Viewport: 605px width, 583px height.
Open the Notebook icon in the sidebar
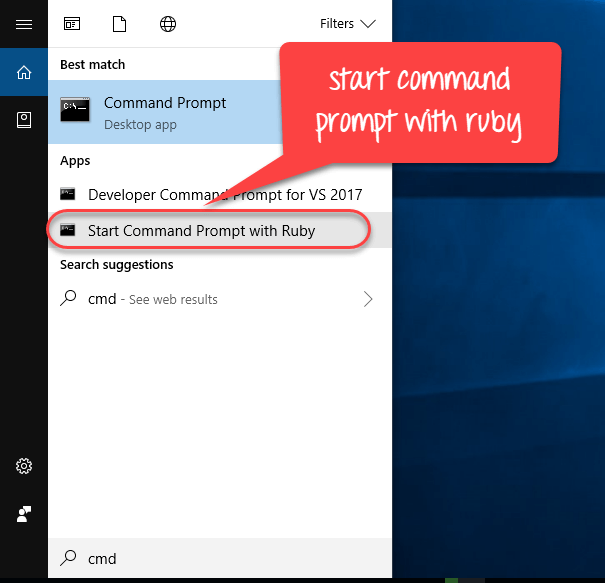[24, 120]
